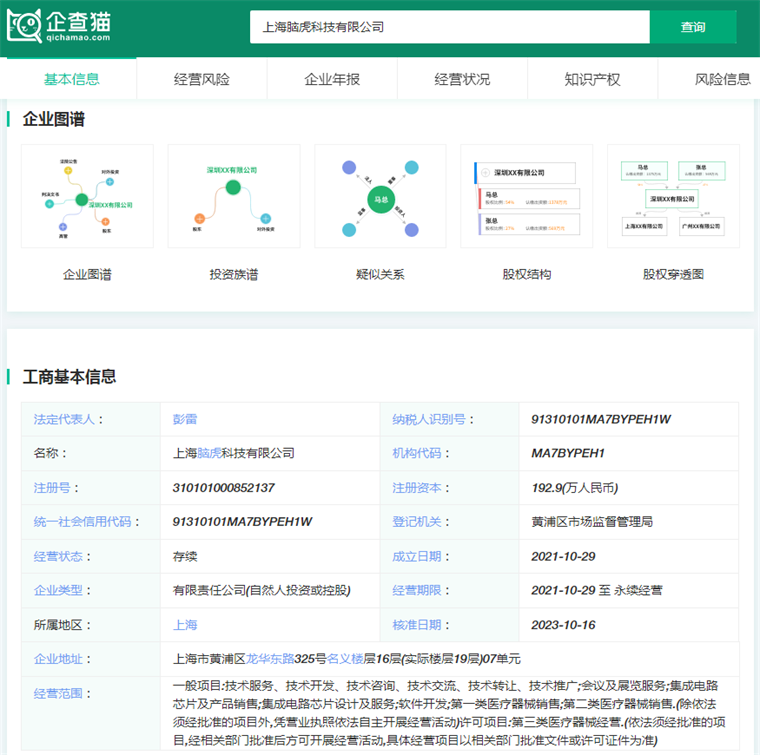
Task: Select establishment date 2021-10-29
Action: point(563,556)
